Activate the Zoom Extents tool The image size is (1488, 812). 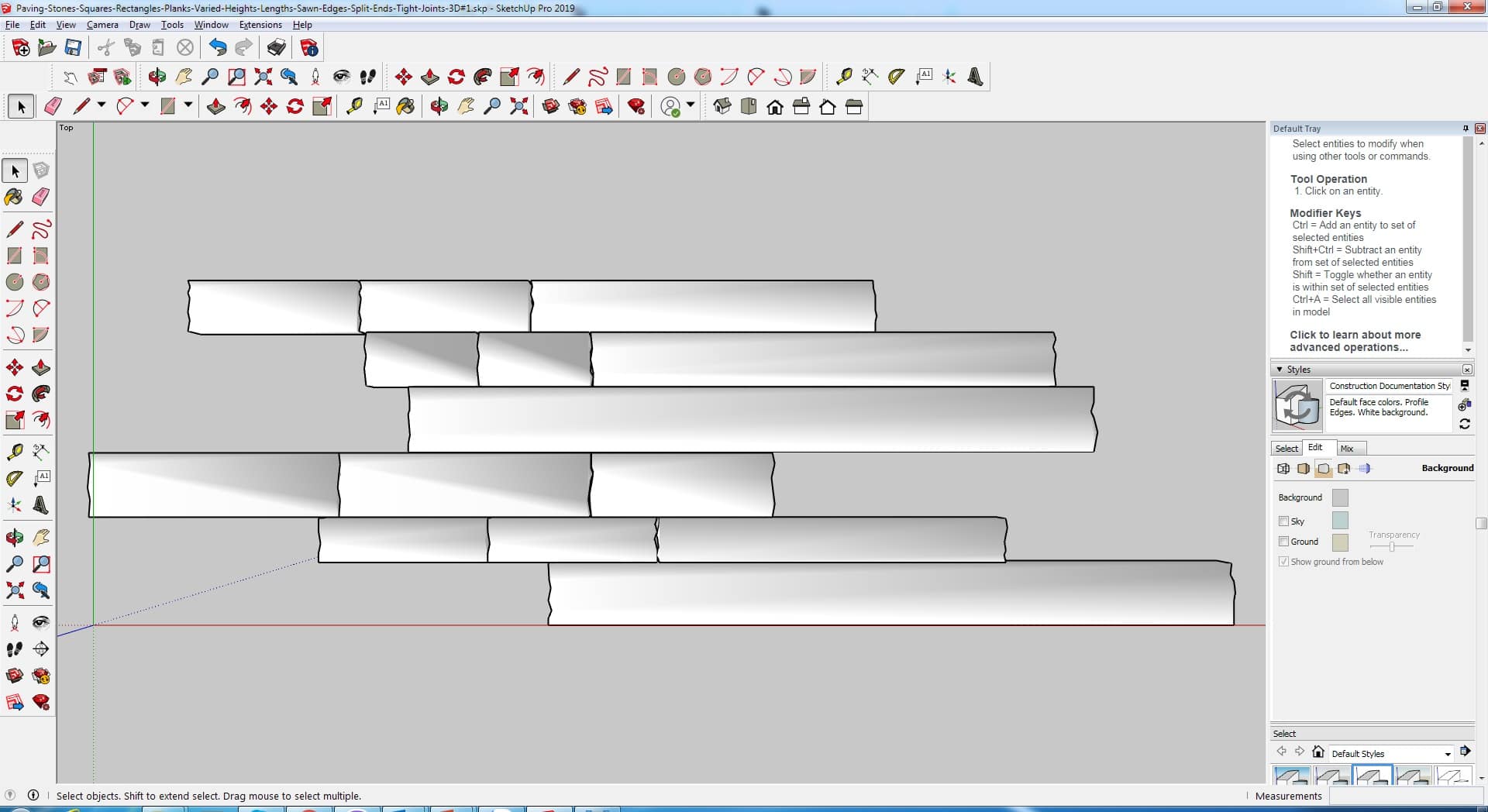click(14, 590)
